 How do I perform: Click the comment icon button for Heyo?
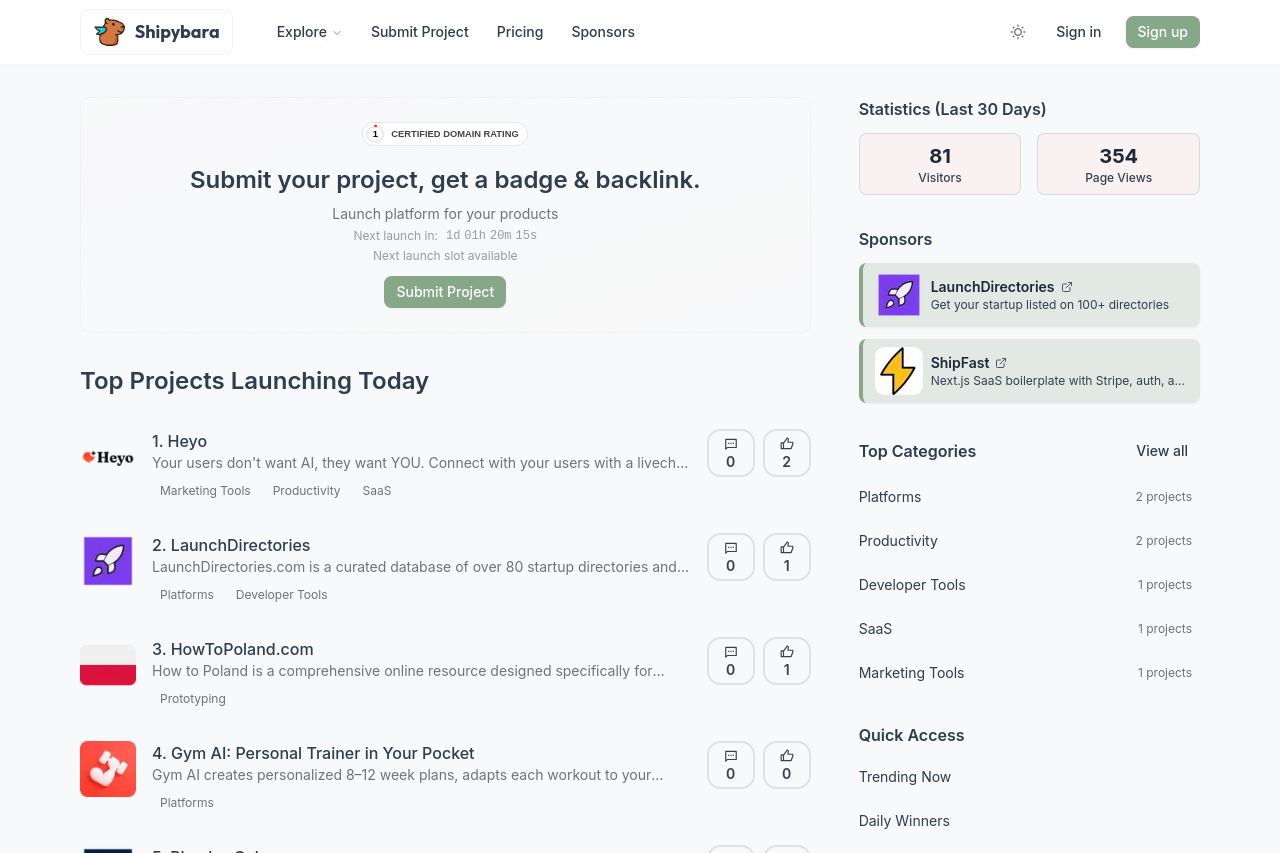pos(731,453)
